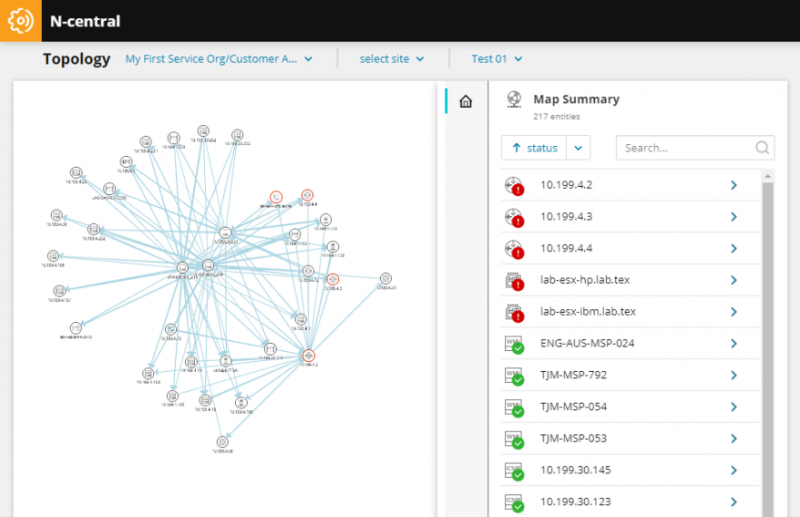
Task: Click the failed router icon for 10.199.4.2
Action: coord(514,186)
